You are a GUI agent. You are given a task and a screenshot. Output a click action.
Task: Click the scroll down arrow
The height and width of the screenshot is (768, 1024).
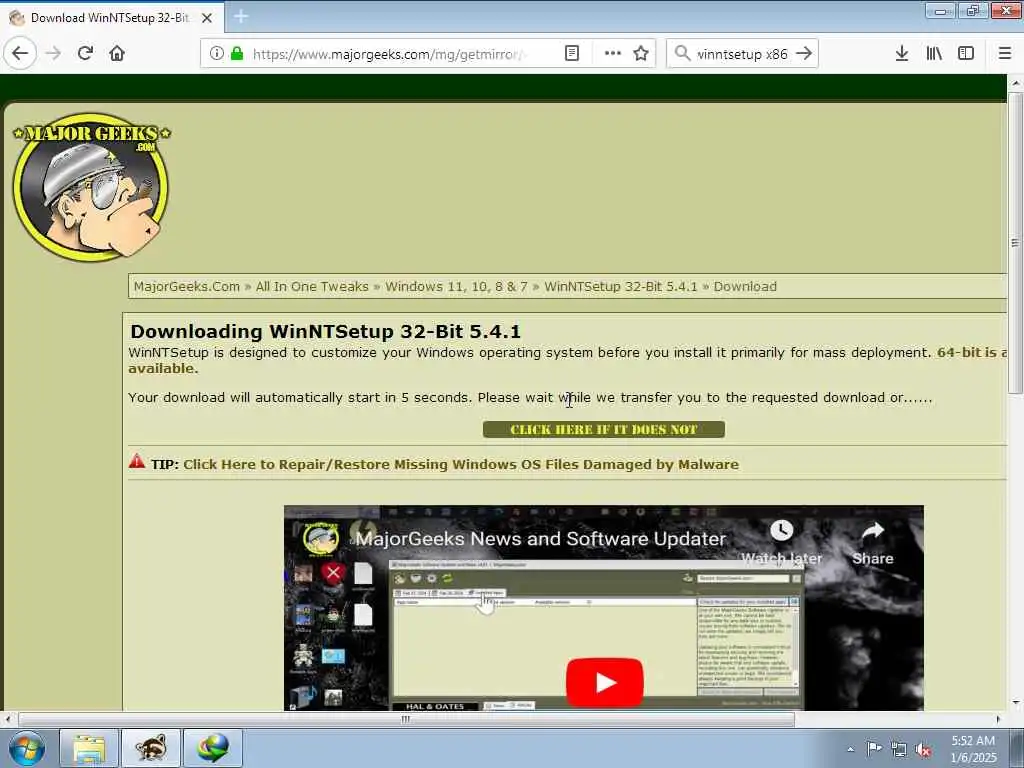point(1015,703)
